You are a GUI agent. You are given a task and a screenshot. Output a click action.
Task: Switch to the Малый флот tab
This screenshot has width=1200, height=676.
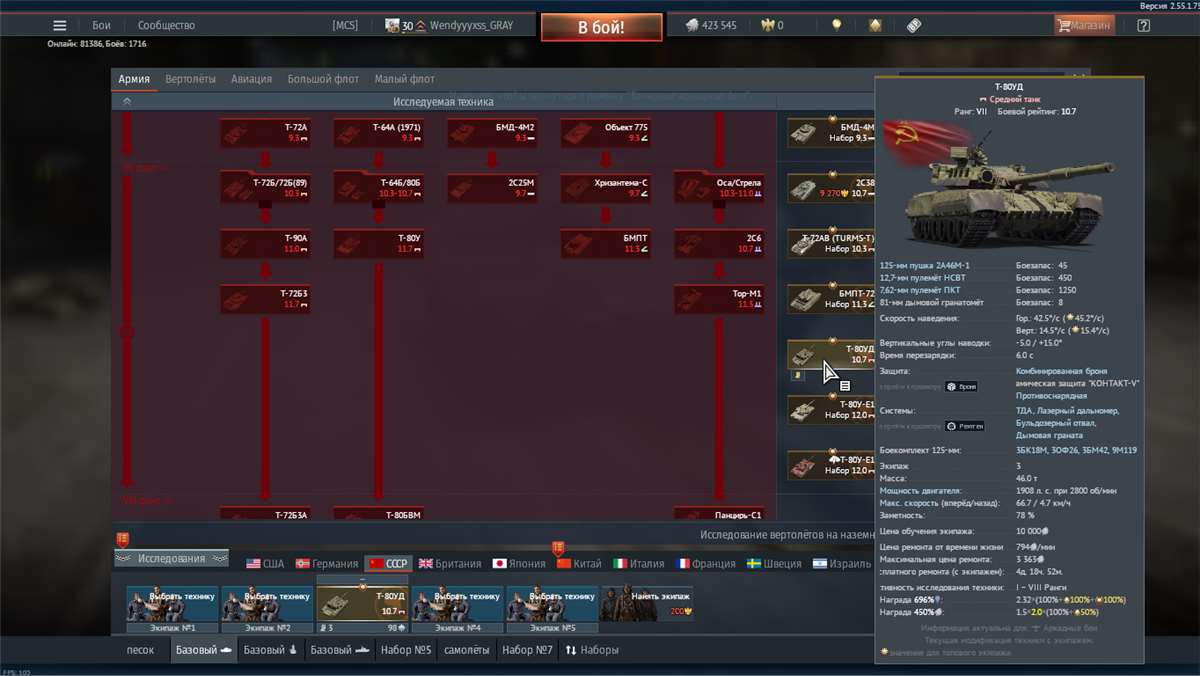(404, 79)
